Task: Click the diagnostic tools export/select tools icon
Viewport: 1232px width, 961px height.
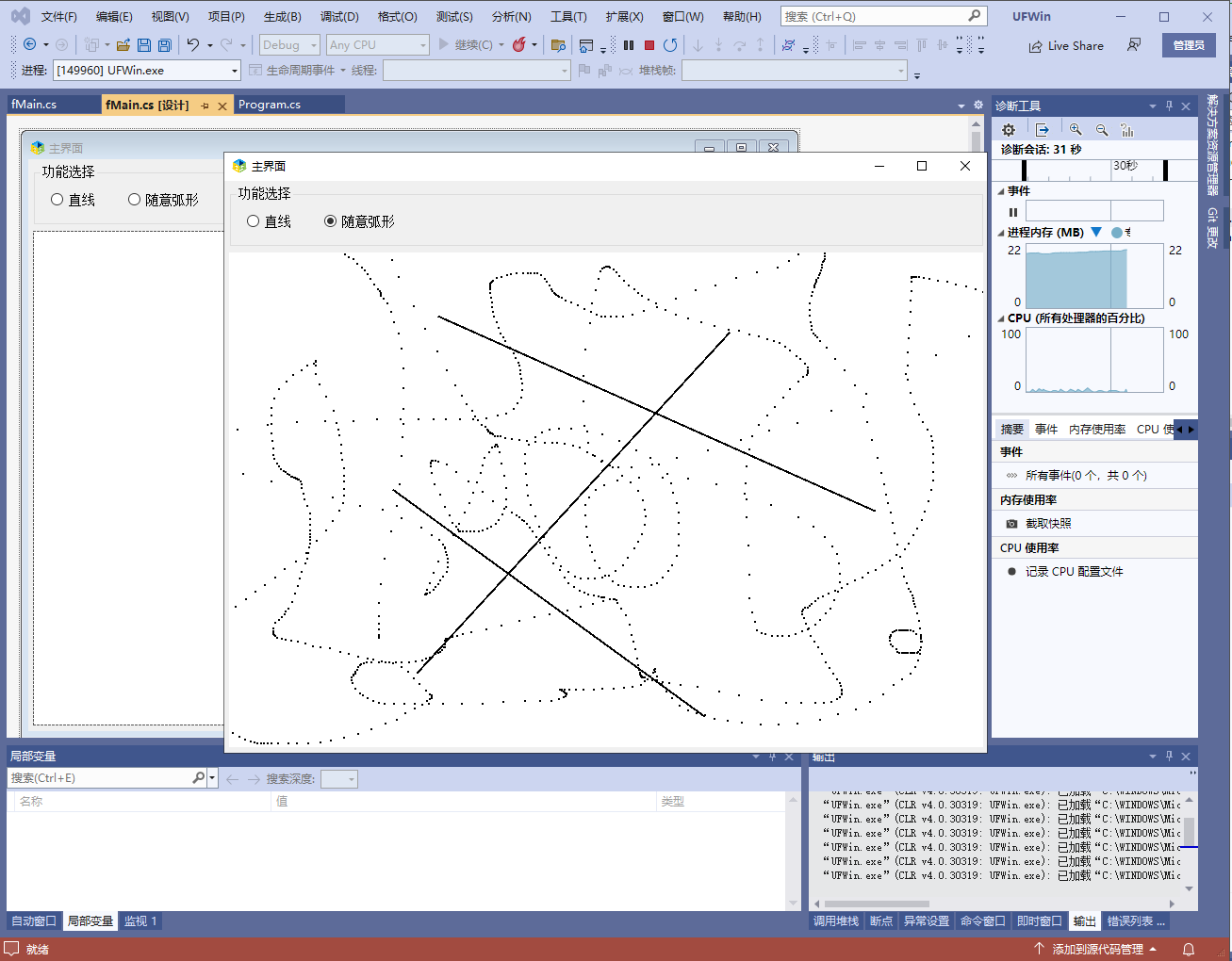Action: [x=1043, y=130]
